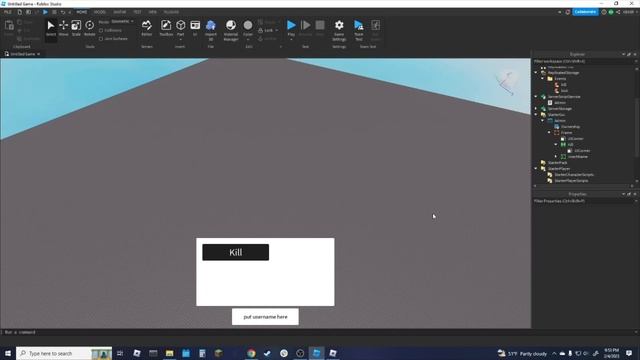The width and height of the screenshot is (640, 360).
Task: Collapse the ServerScriptService node
Action: (536, 97)
